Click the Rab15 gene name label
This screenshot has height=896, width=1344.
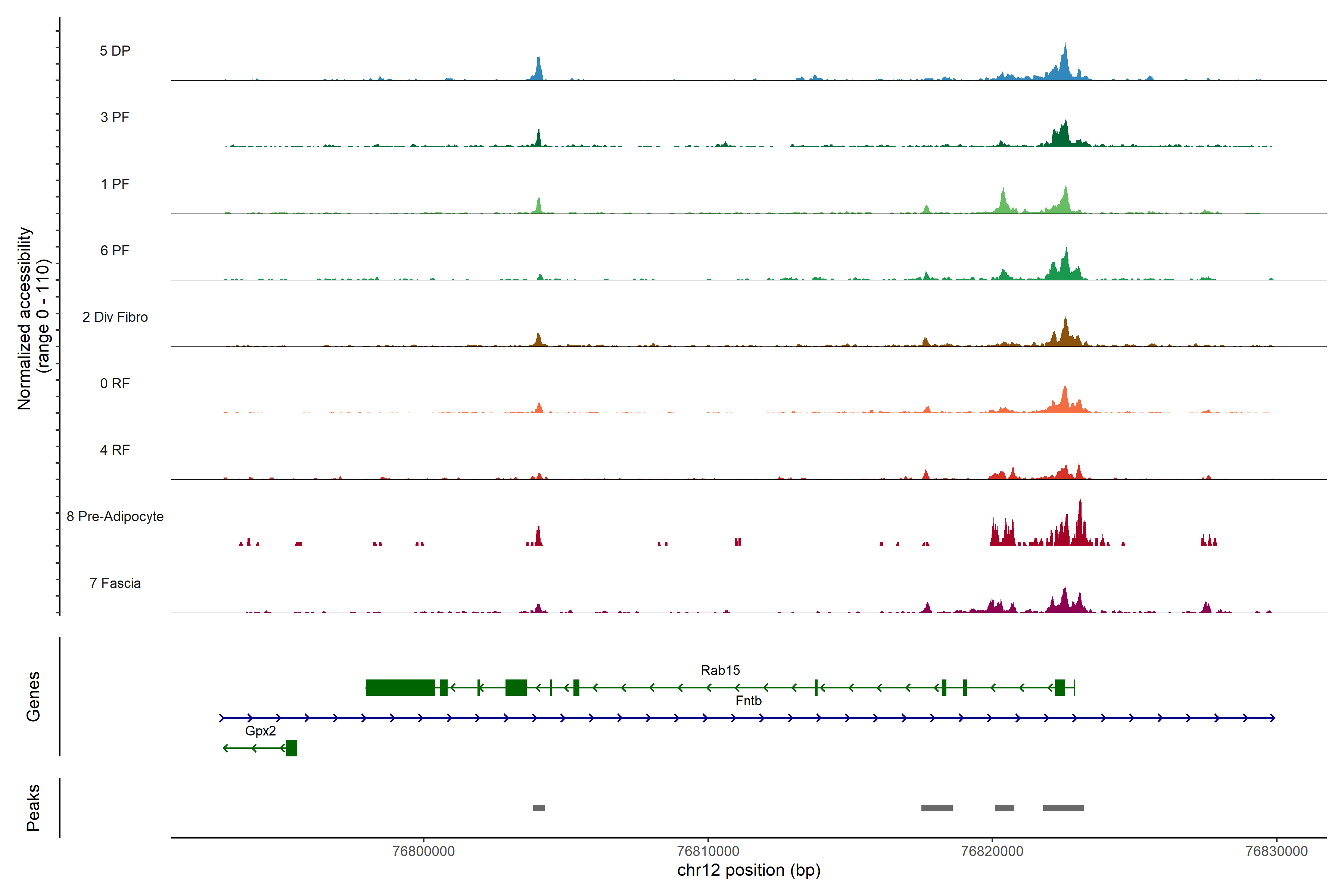coord(720,670)
